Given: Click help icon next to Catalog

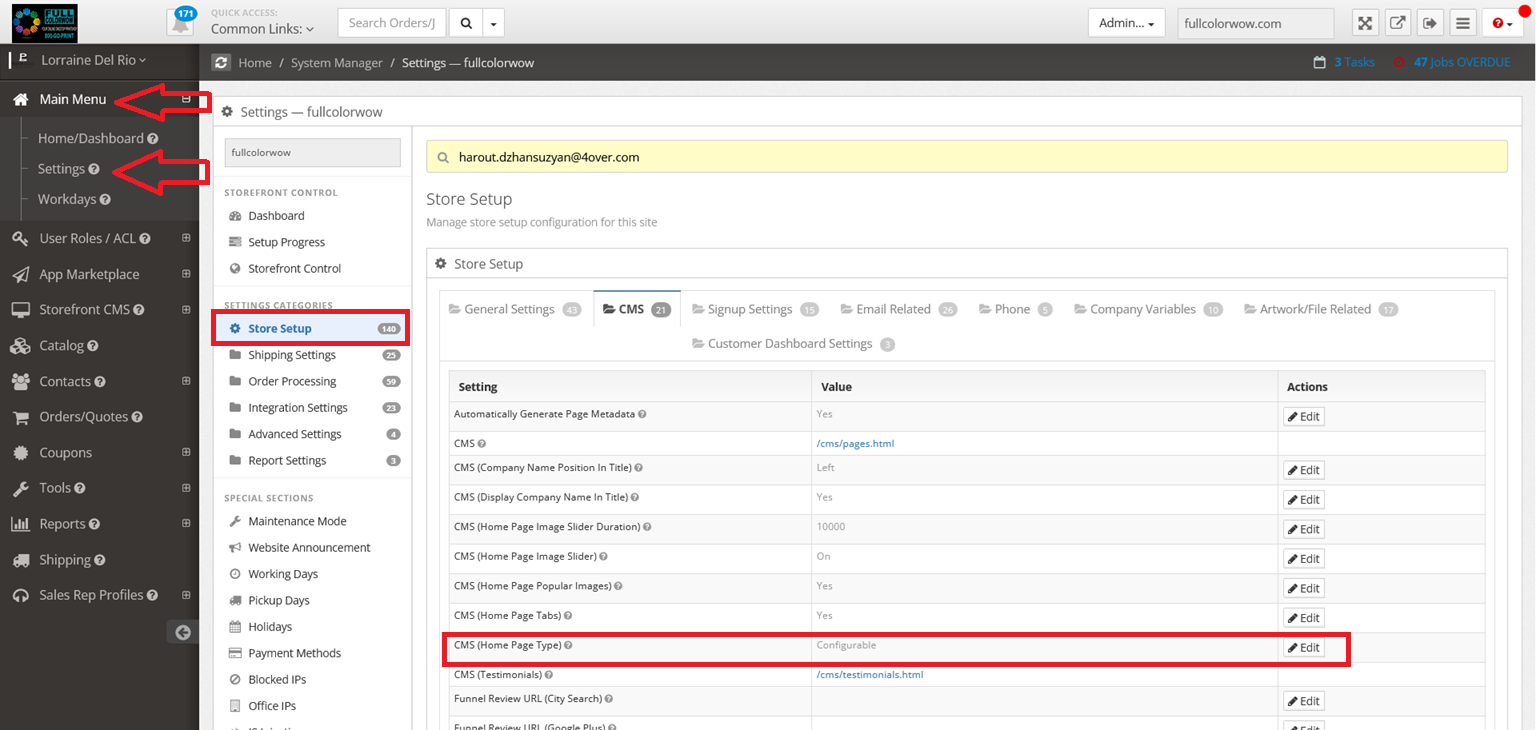Looking at the screenshot, I should (93, 346).
